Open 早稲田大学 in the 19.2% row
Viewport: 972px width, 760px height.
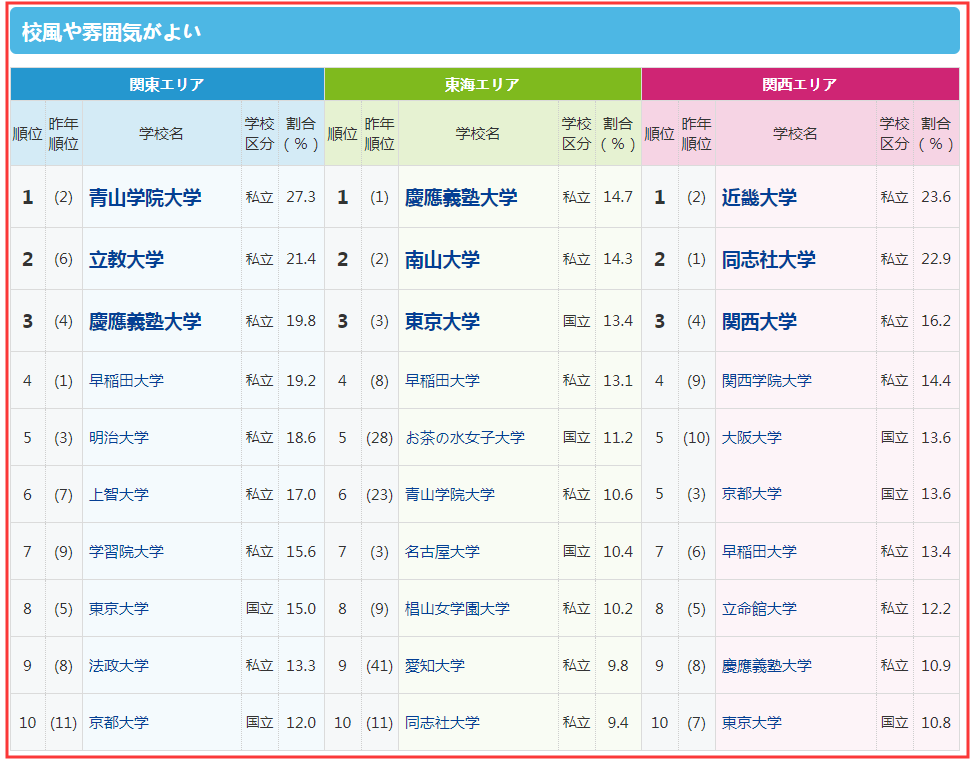[x=126, y=381]
